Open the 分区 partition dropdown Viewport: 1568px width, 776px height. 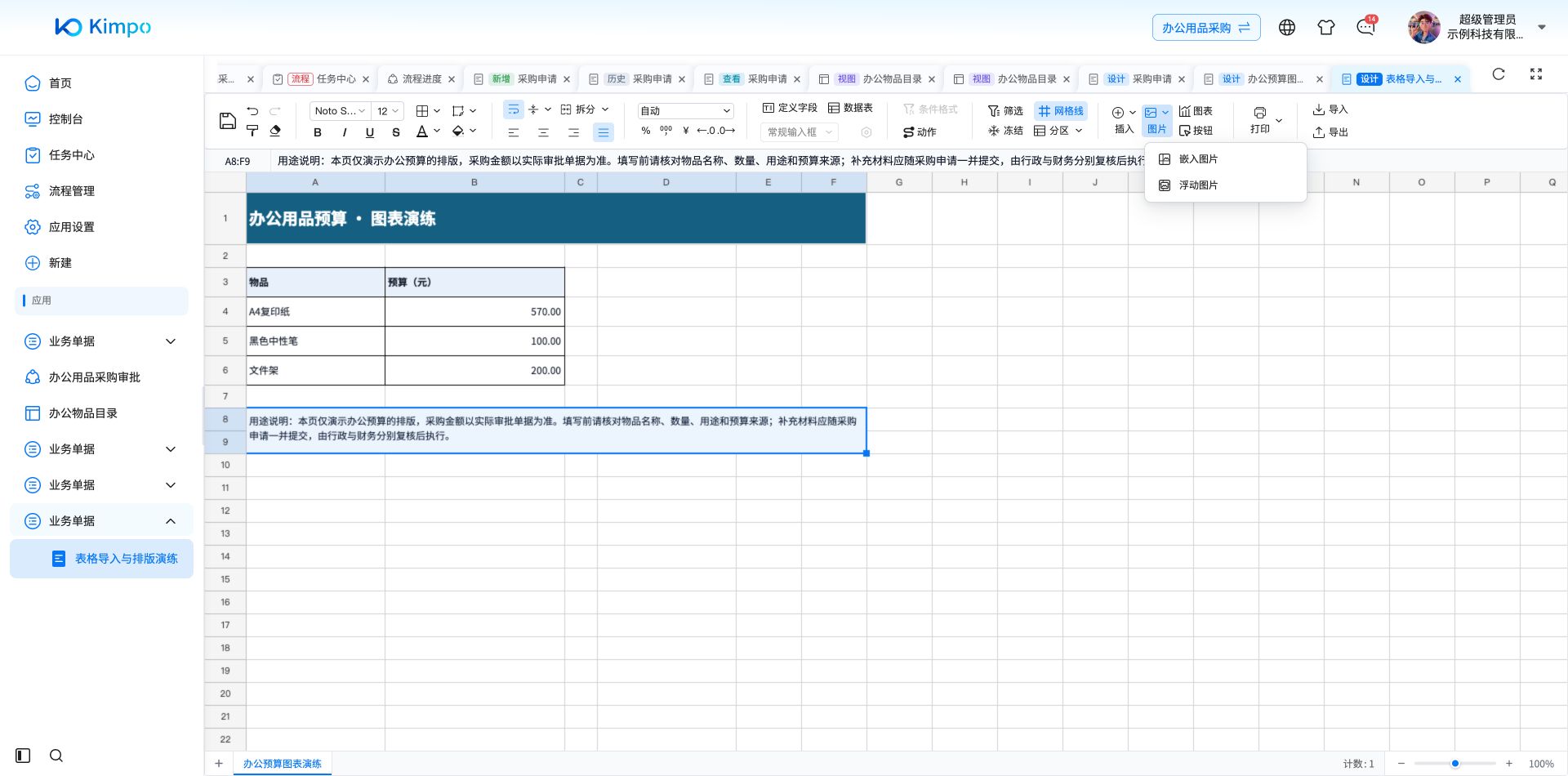pos(1058,131)
